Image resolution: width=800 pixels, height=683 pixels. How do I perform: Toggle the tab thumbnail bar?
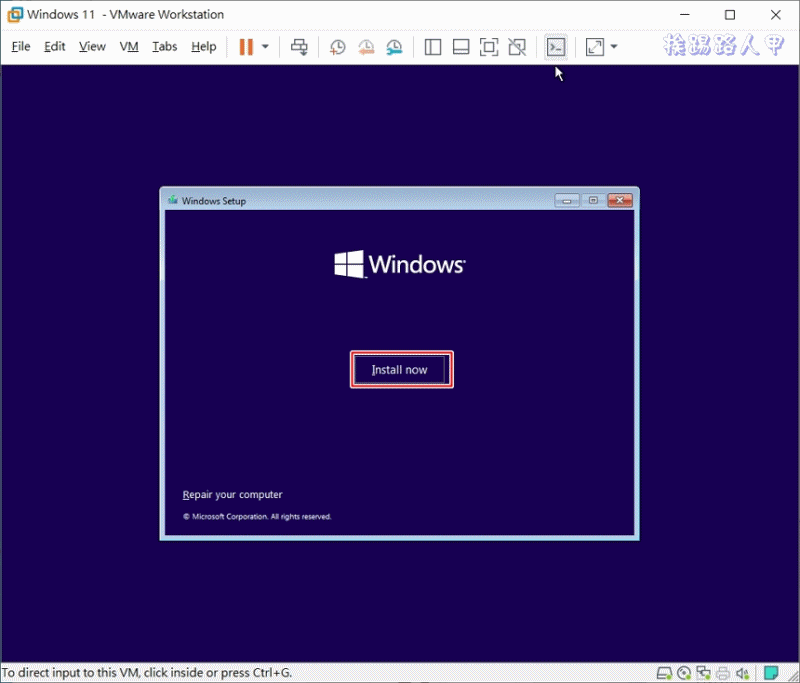point(461,46)
